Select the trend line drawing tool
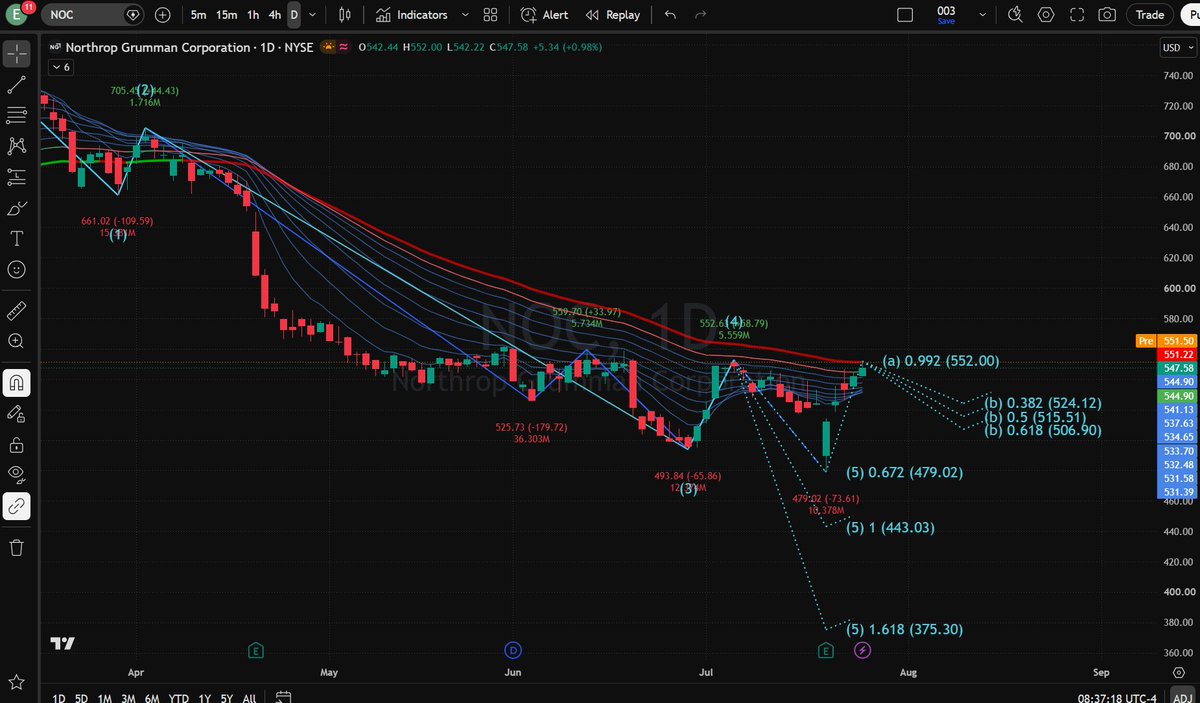 16,86
